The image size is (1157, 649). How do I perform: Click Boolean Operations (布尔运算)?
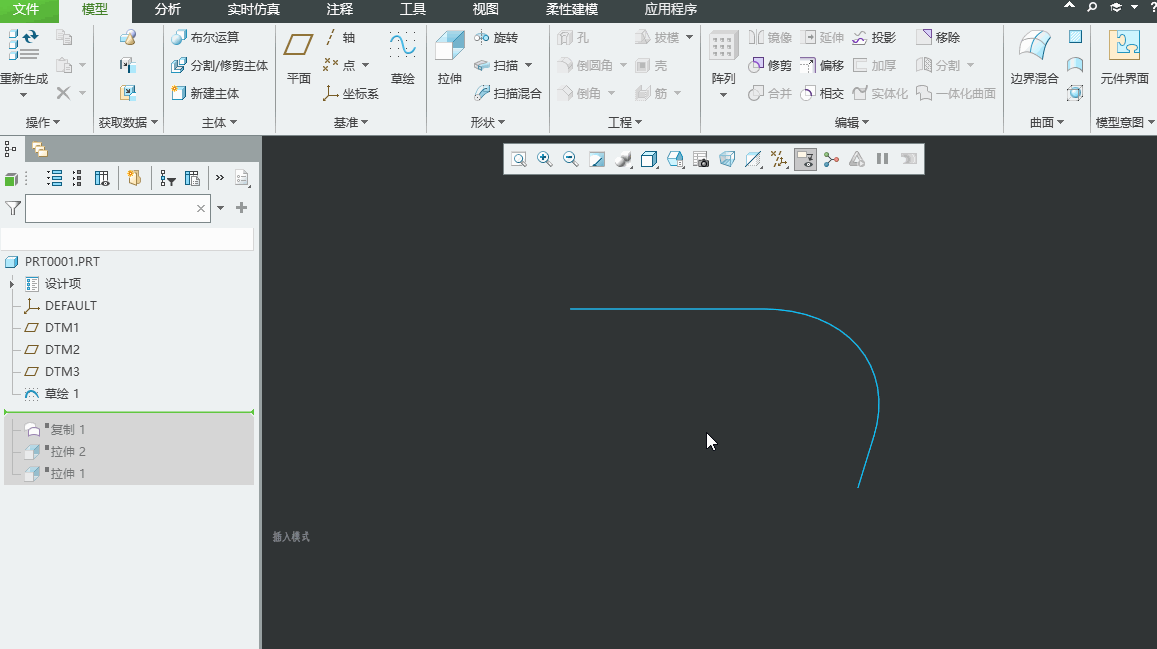pyautogui.click(x=205, y=38)
